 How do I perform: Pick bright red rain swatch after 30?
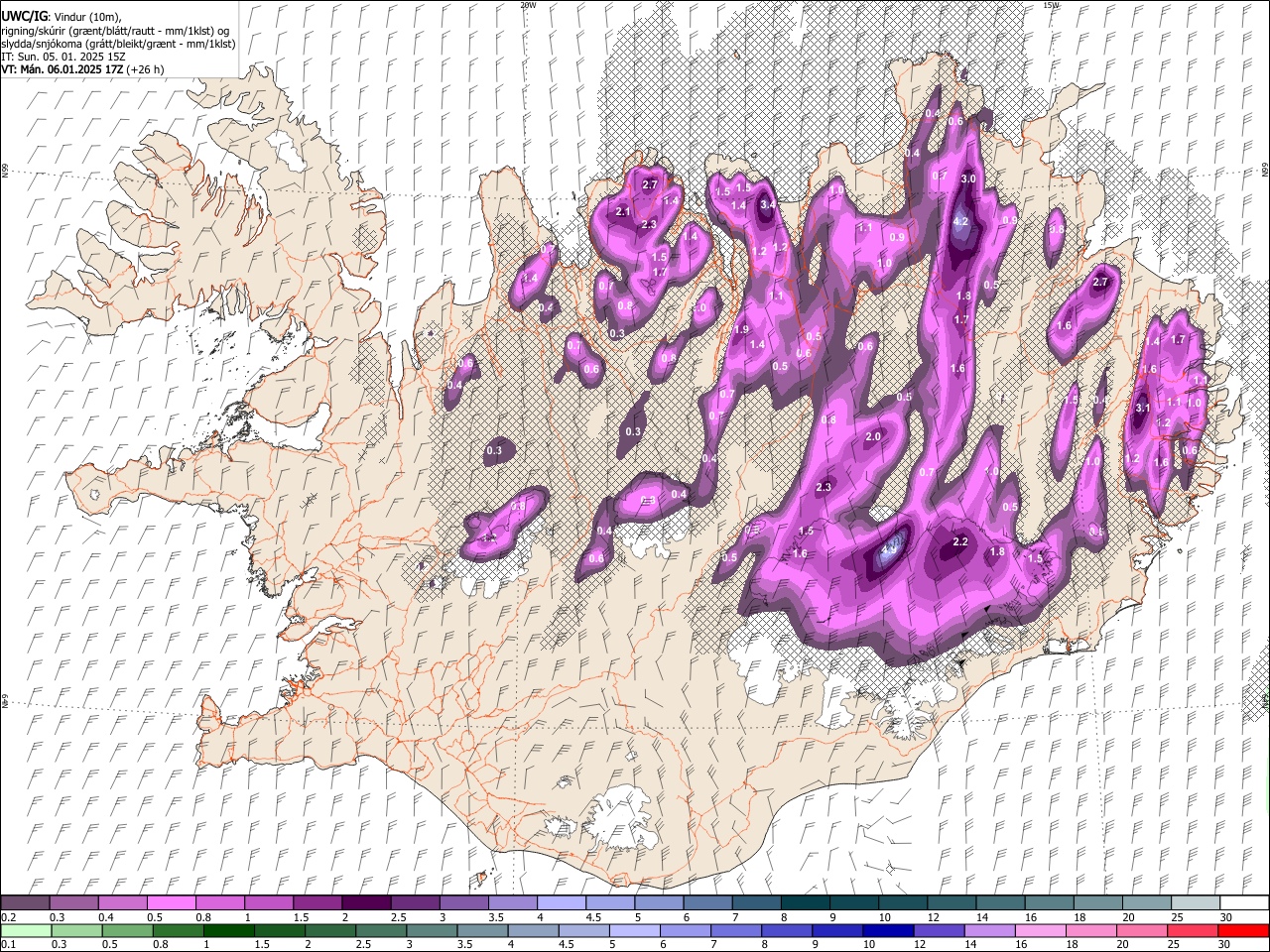tap(1243, 930)
